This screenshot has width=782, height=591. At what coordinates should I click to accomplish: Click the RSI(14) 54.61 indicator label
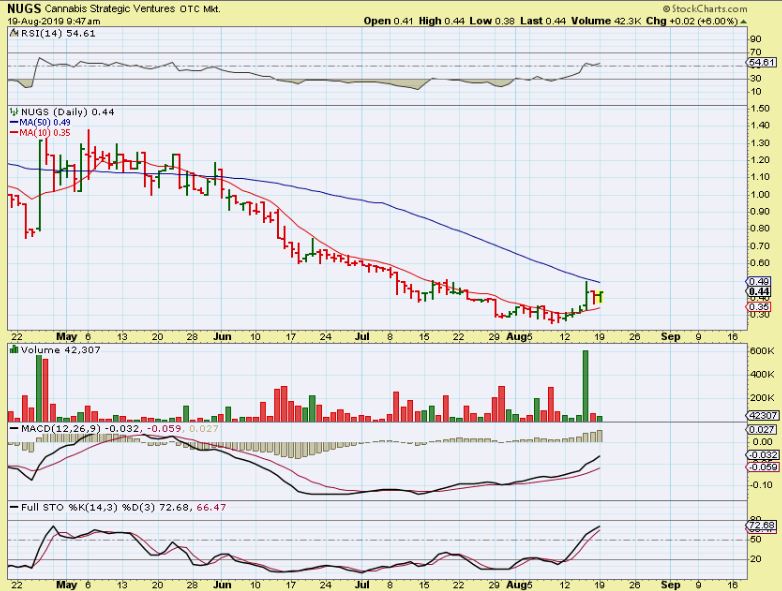(x=58, y=33)
